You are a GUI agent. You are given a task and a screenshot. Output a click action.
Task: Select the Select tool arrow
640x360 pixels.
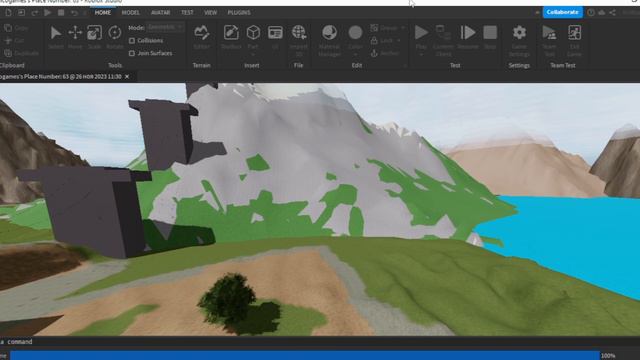click(x=56, y=33)
